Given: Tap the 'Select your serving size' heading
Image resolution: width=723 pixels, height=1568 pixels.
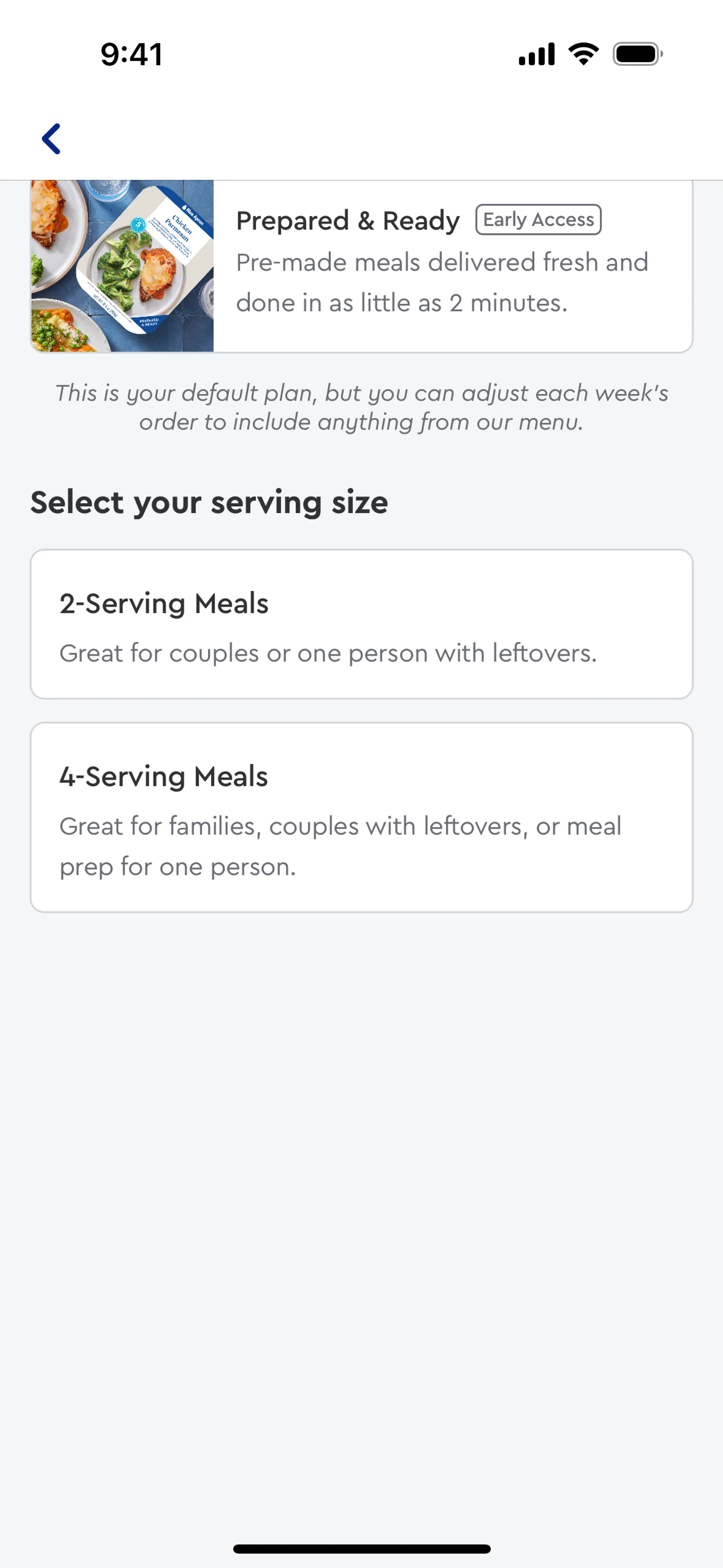Looking at the screenshot, I should coord(209,503).
